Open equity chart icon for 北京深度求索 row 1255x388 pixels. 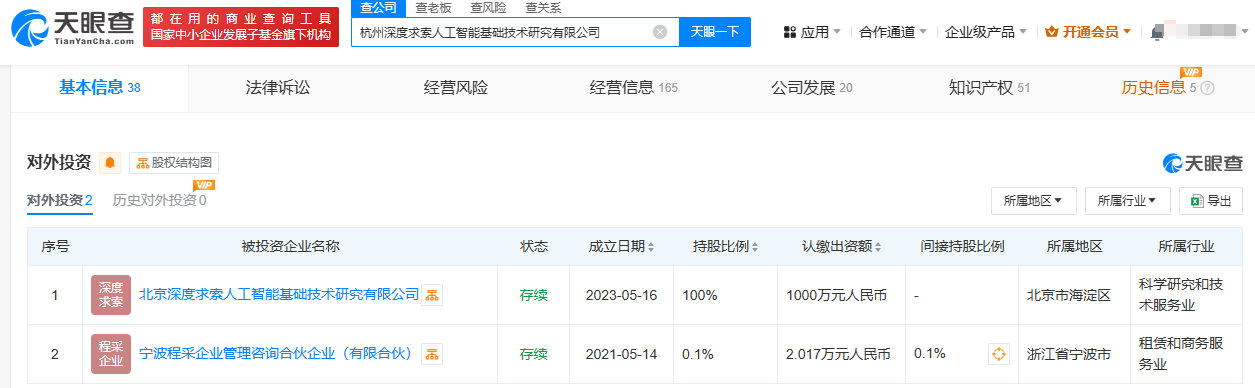click(432, 295)
